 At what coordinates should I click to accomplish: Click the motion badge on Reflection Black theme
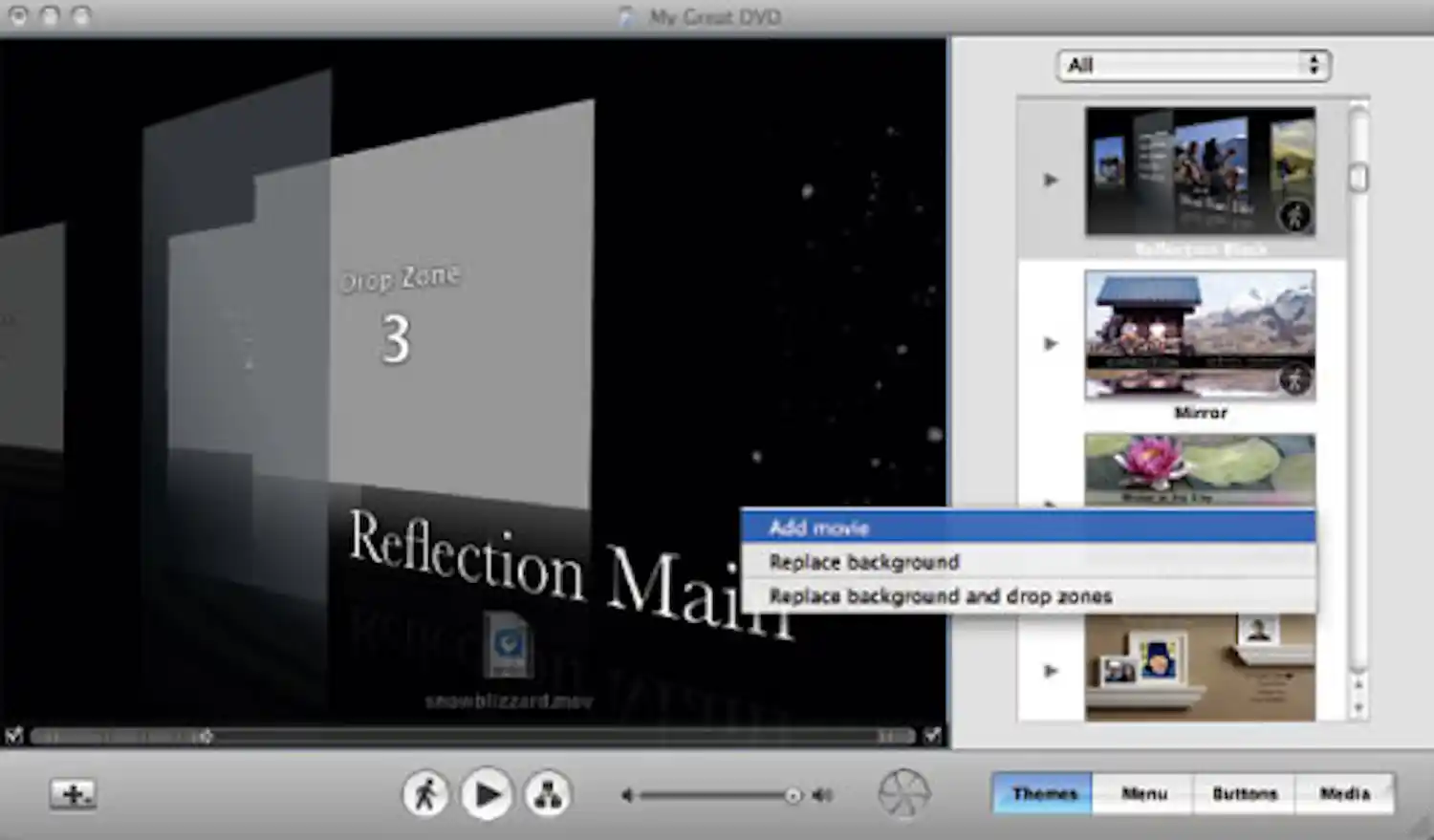pos(1295,216)
